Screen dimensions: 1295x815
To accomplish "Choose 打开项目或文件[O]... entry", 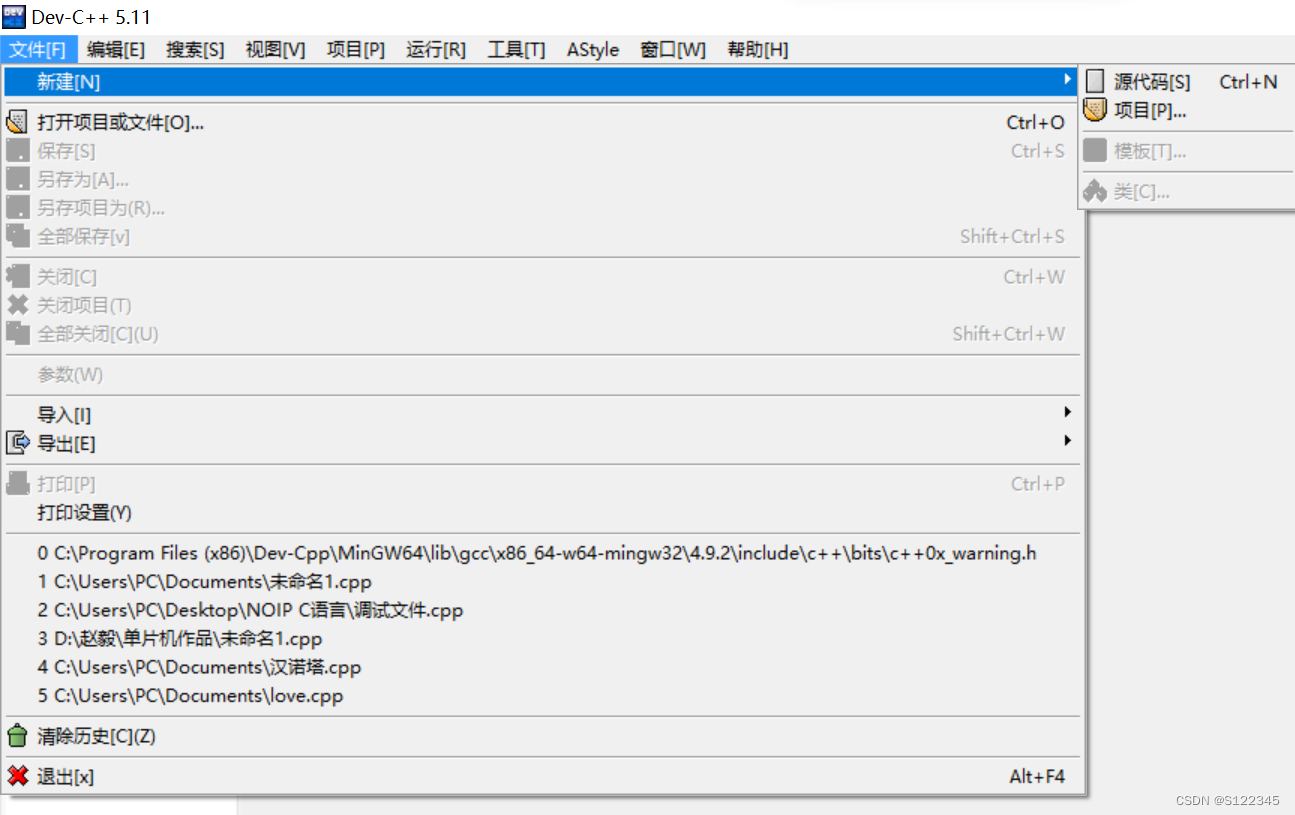I will [x=541, y=123].
